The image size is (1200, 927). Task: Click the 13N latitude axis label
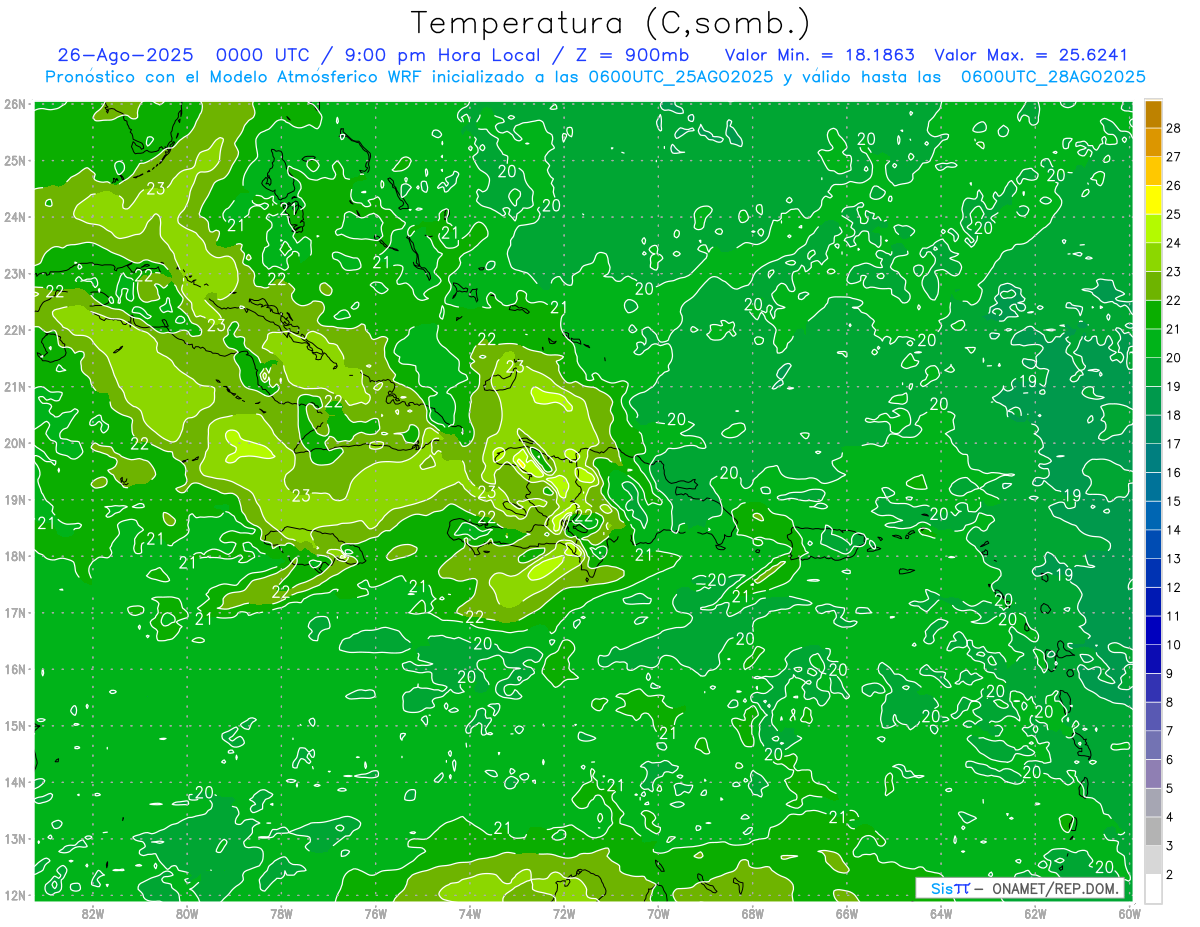coord(15,838)
